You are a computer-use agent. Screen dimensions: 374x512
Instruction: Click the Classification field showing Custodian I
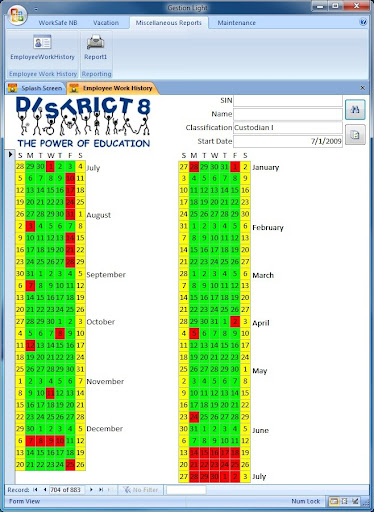click(288, 128)
